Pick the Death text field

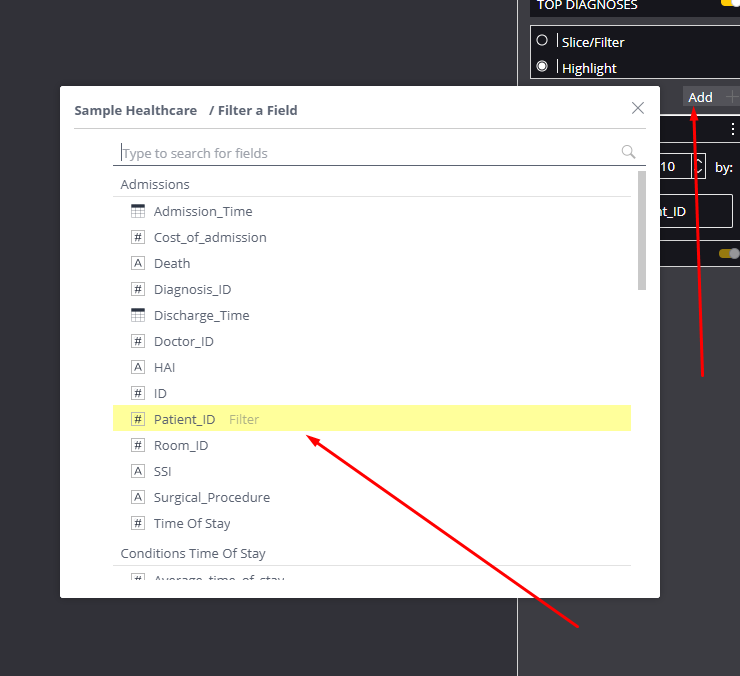pyautogui.click(x=171, y=263)
